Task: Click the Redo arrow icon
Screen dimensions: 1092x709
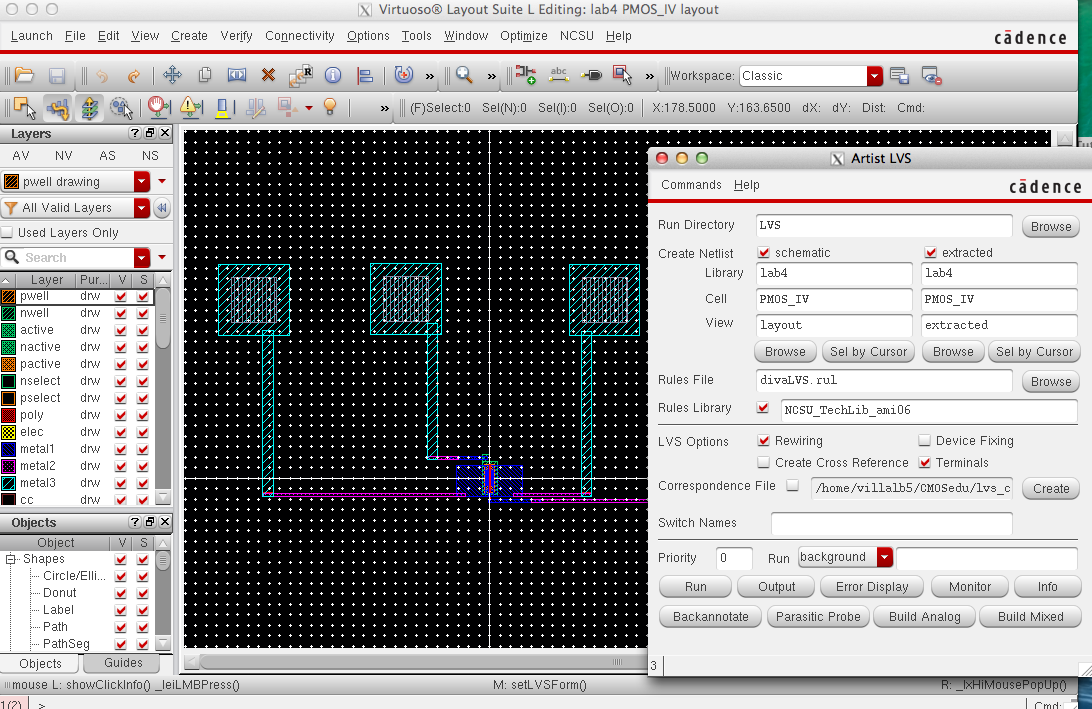Action: pyautogui.click(x=133, y=75)
